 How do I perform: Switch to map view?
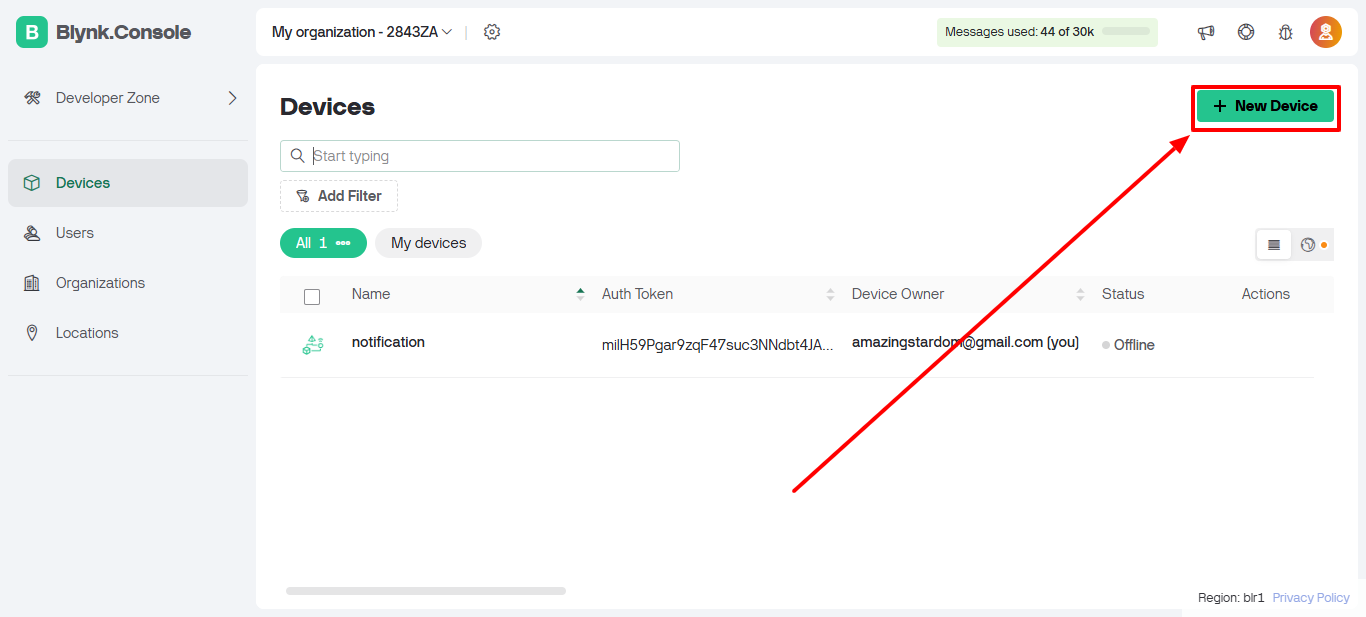pyautogui.click(x=1308, y=244)
